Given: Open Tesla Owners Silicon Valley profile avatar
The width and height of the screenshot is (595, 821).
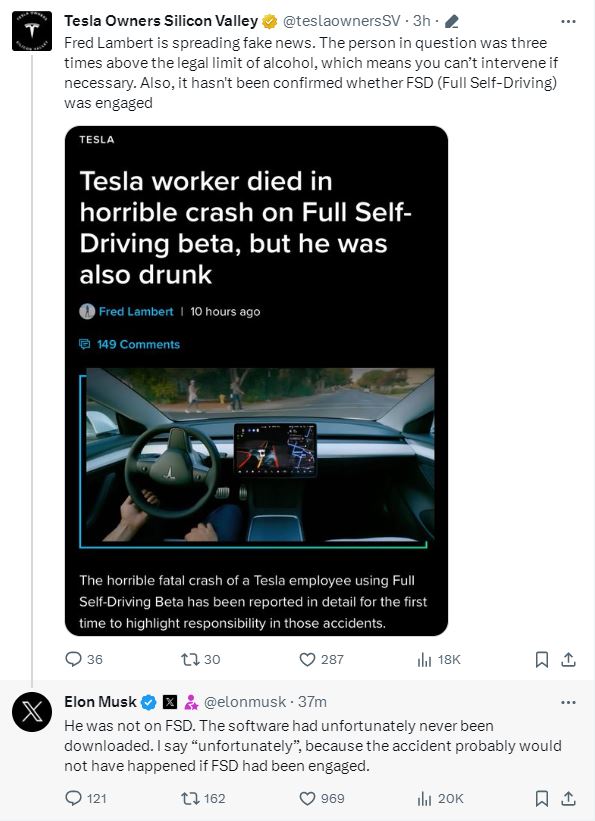Looking at the screenshot, I should [32, 31].
